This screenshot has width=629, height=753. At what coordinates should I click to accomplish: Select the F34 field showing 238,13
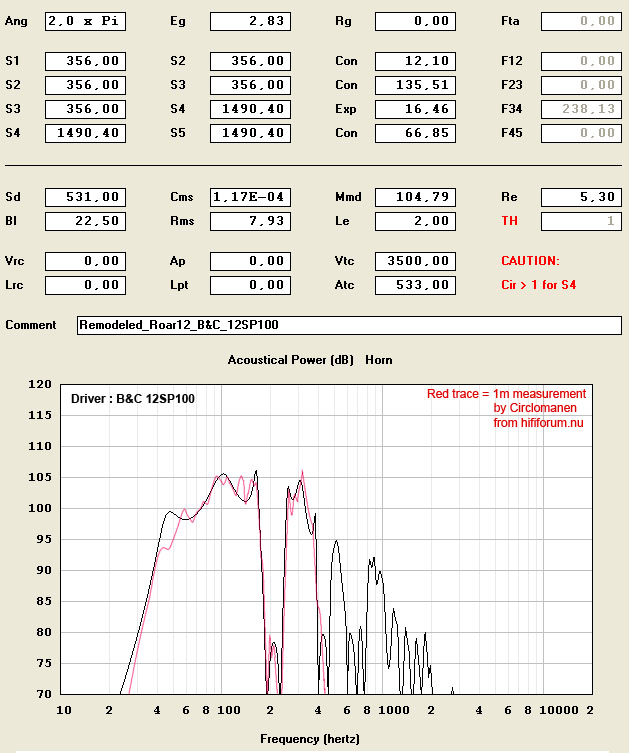tap(581, 109)
